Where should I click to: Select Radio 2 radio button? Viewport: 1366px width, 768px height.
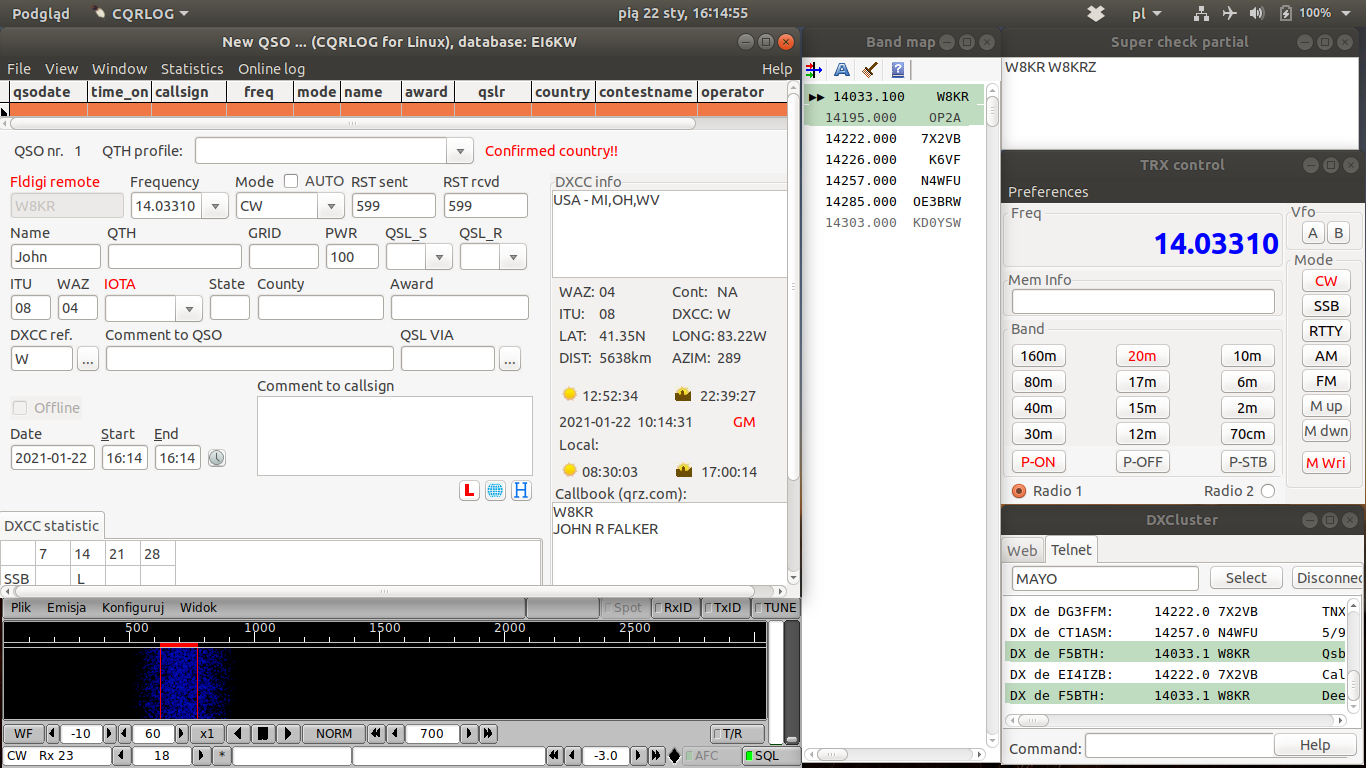click(x=1268, y=491)
